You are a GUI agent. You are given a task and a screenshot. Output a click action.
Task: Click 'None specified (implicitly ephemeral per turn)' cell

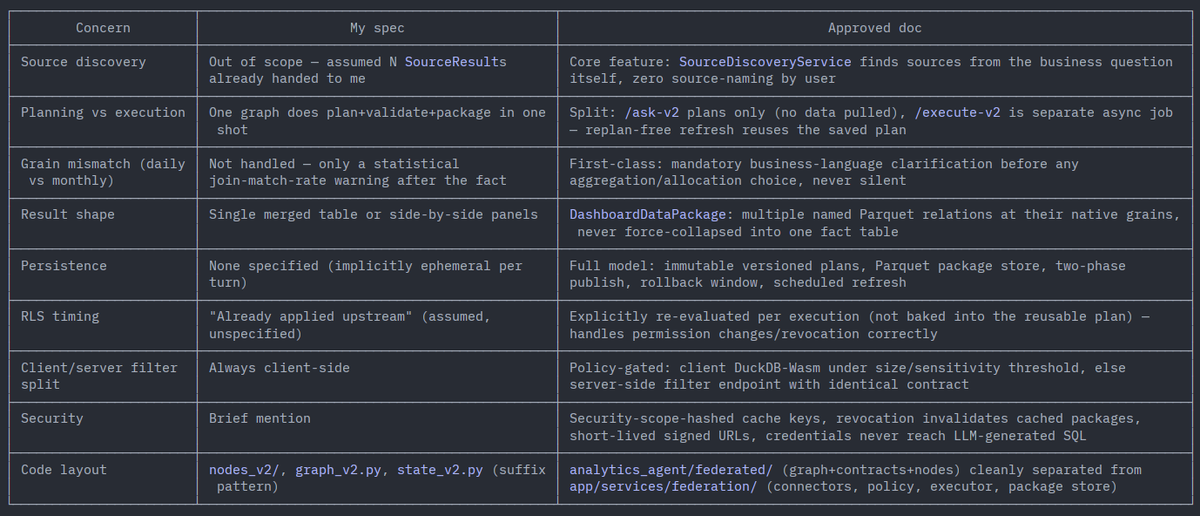[x=377, y=274]
